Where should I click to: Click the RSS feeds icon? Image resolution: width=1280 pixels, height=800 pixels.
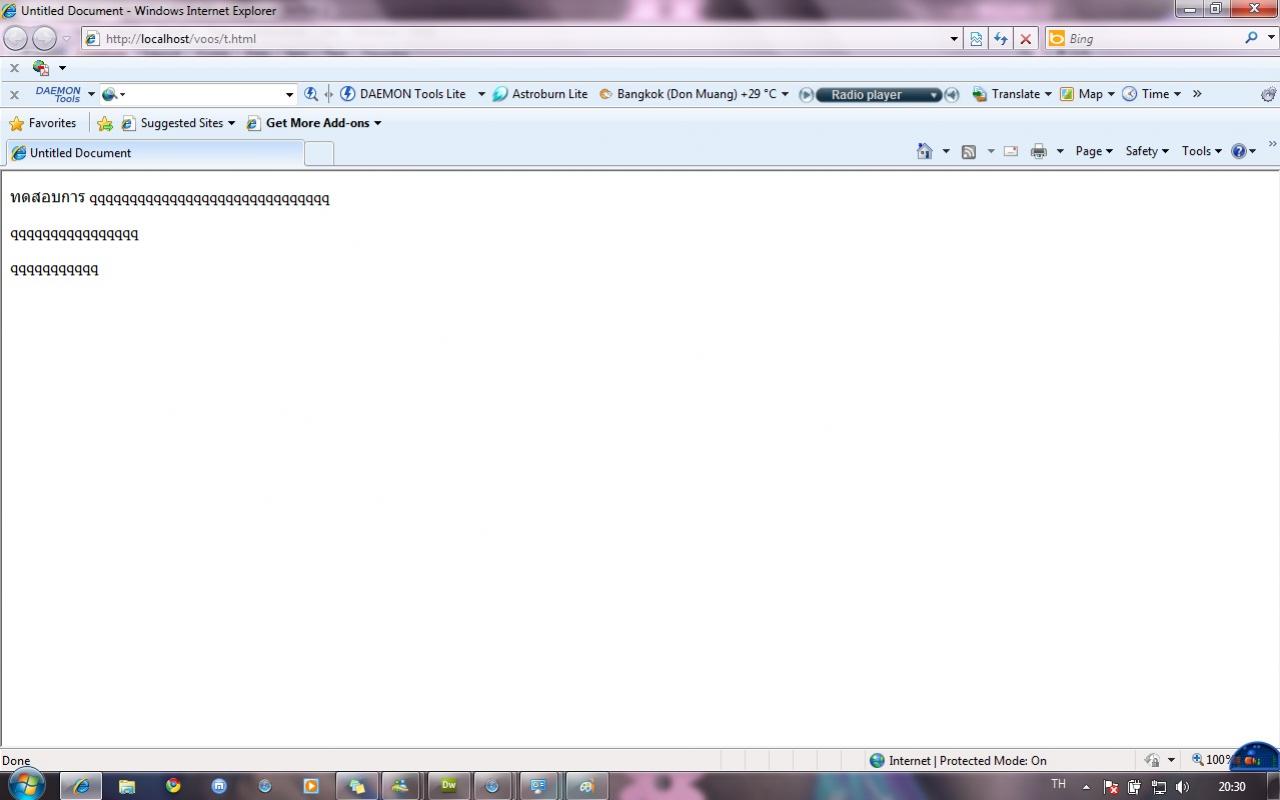968,151
